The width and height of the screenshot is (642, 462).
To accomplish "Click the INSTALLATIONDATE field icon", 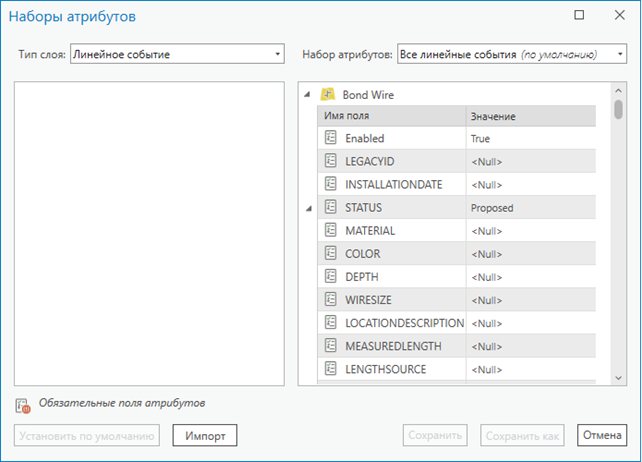I will (331, 184).
